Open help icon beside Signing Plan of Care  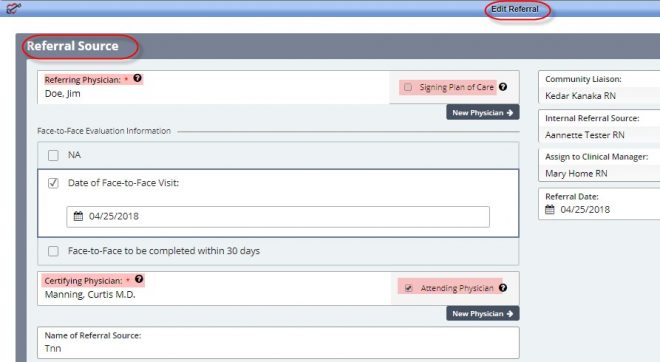pyautogui.click(x=503, y=87)
